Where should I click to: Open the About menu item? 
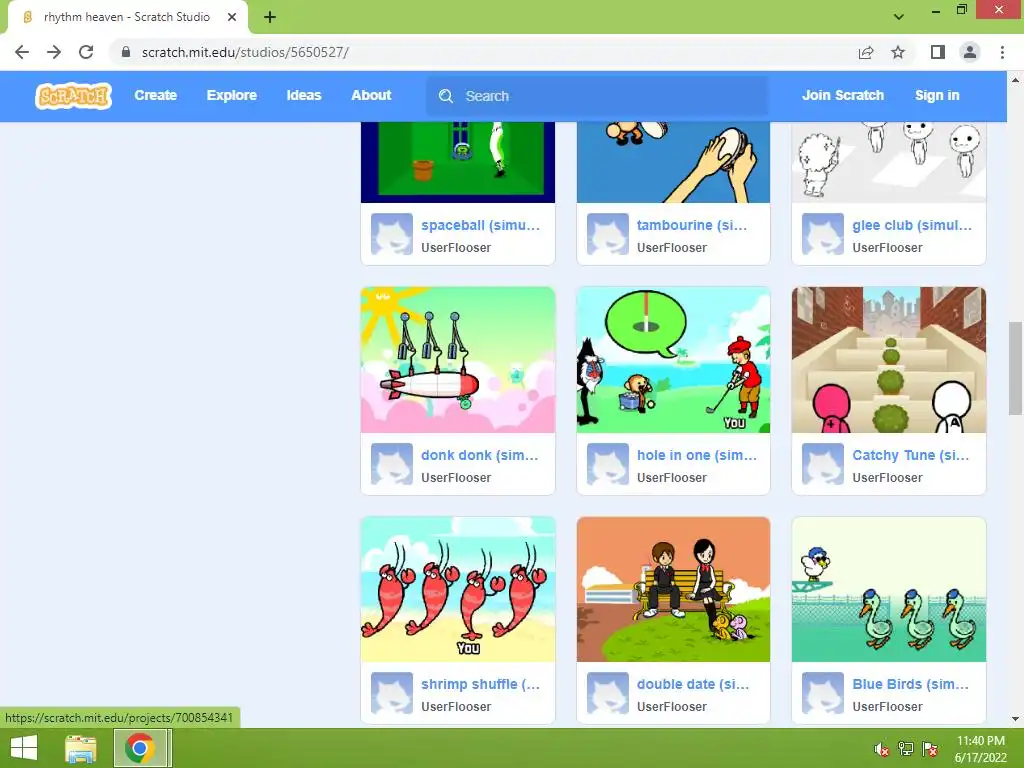(x=372, y=95)
